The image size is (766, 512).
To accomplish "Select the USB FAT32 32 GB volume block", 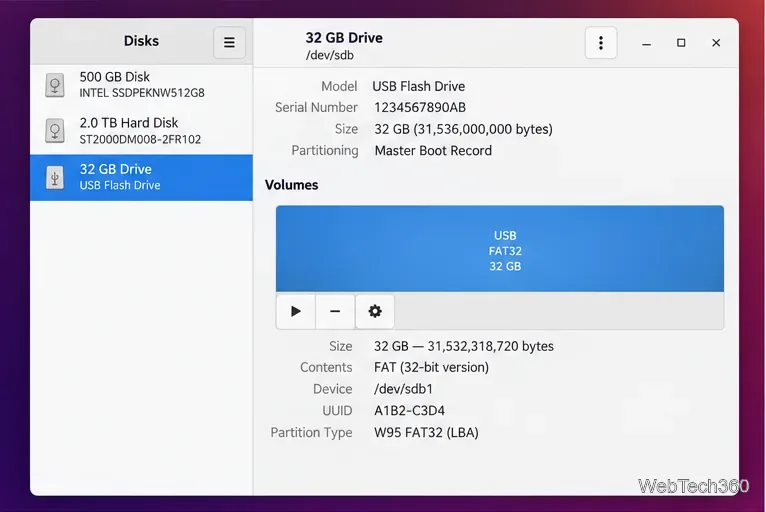I will pyautogui.click(x=500, y=249).
